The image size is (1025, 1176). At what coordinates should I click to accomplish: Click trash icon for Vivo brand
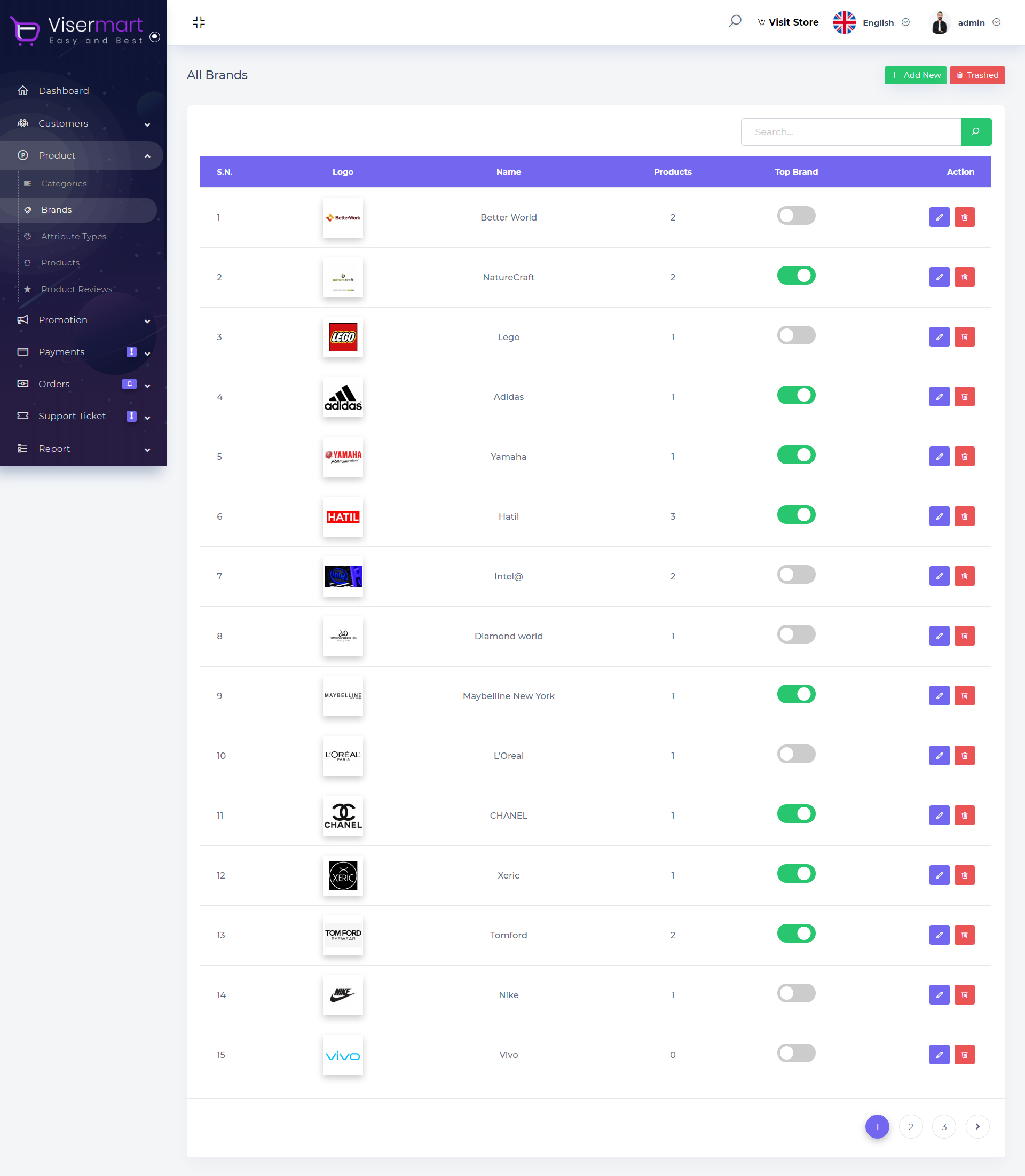(964, 1054)
